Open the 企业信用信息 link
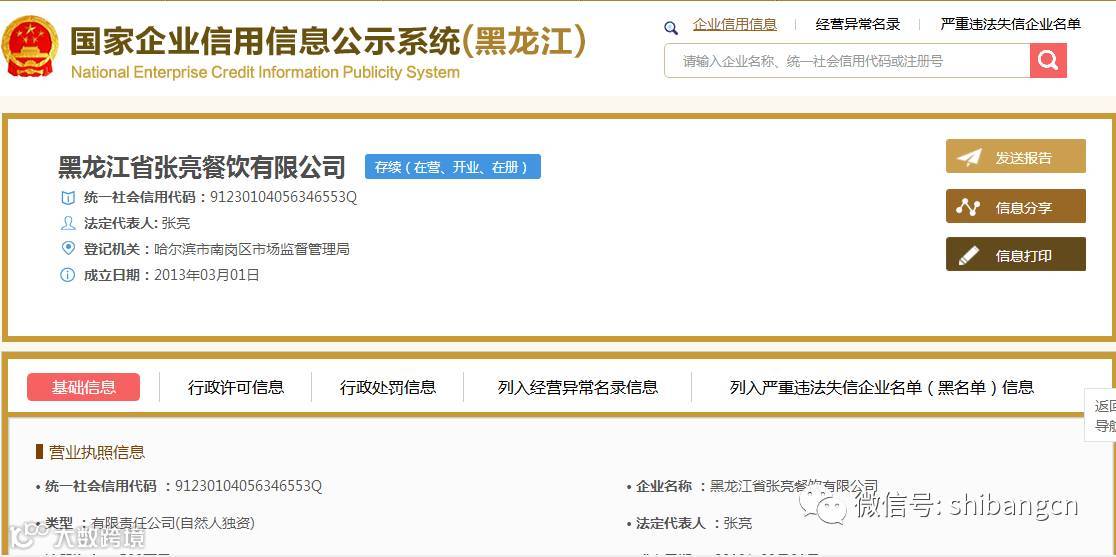The image size is (1116, 557). [735, 25]
